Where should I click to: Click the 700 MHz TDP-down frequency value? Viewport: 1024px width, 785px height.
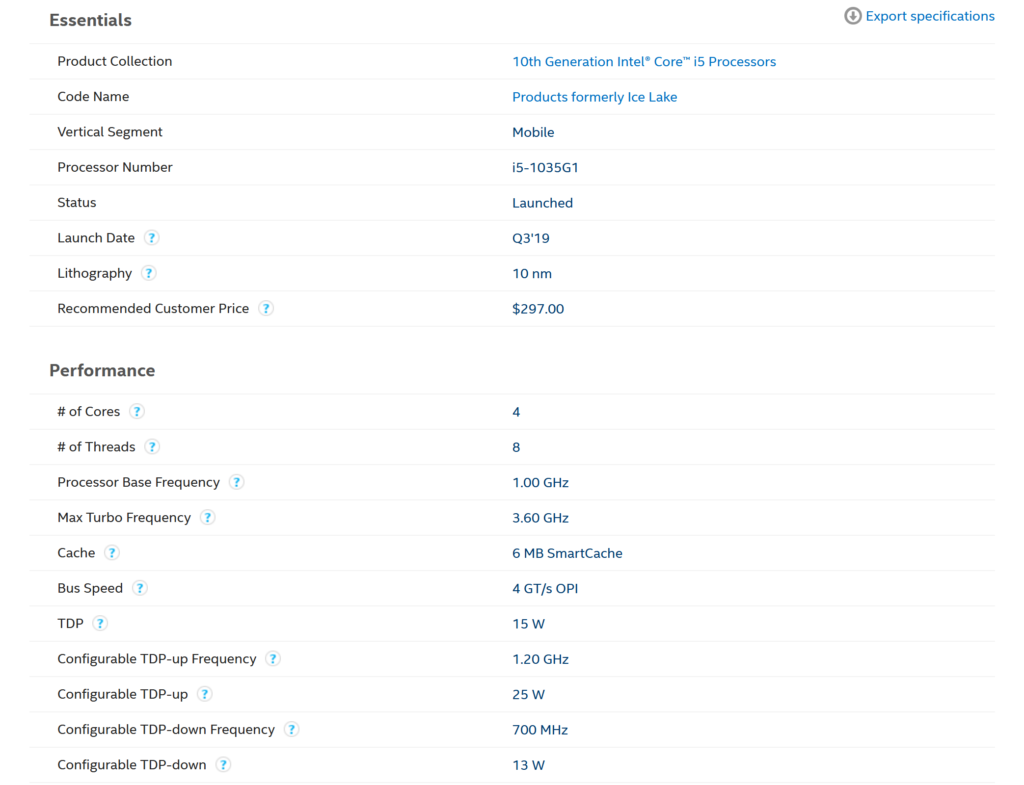(x=540, y=729)
